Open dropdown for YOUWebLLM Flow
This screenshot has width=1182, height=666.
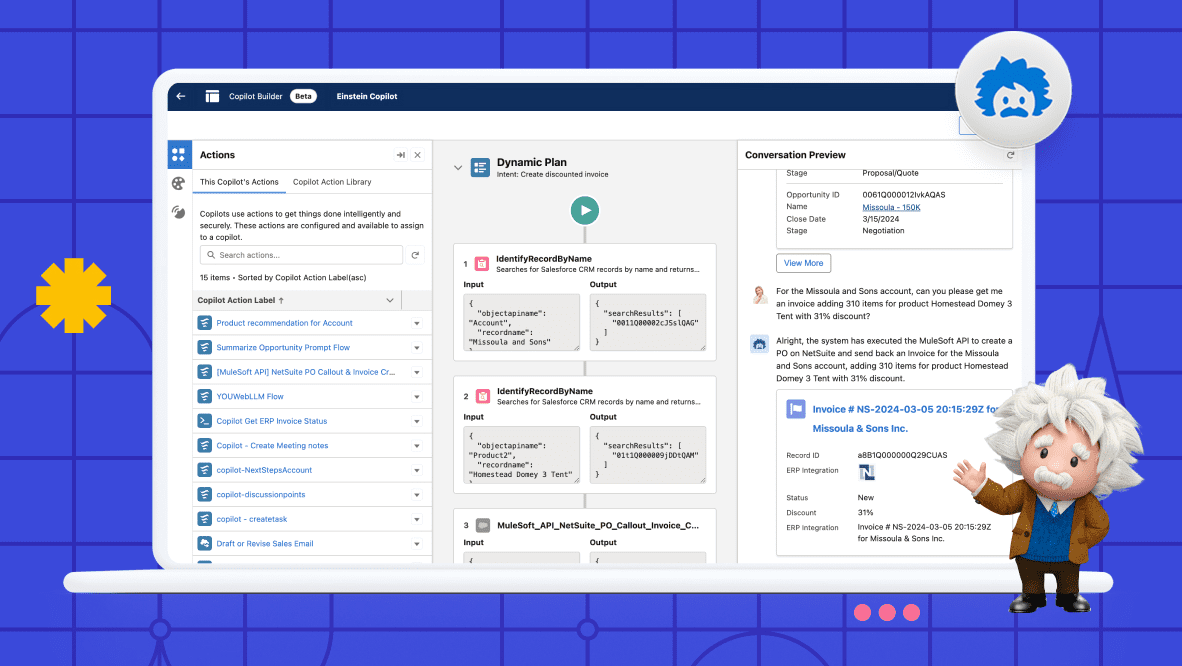click(416, 397)
